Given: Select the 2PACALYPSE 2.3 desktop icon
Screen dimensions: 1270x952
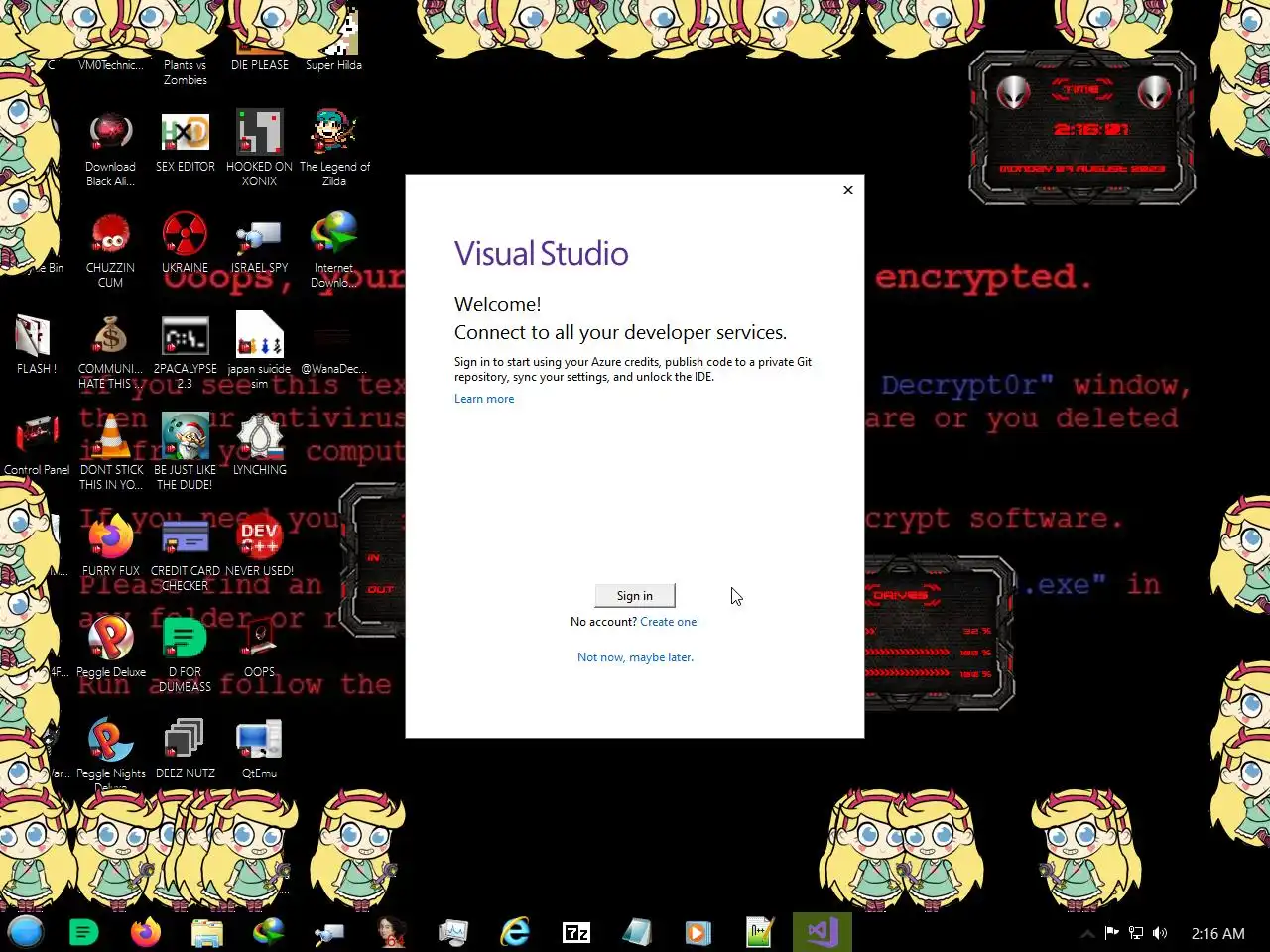Looking at the screenshot, I should click(186, 351).
